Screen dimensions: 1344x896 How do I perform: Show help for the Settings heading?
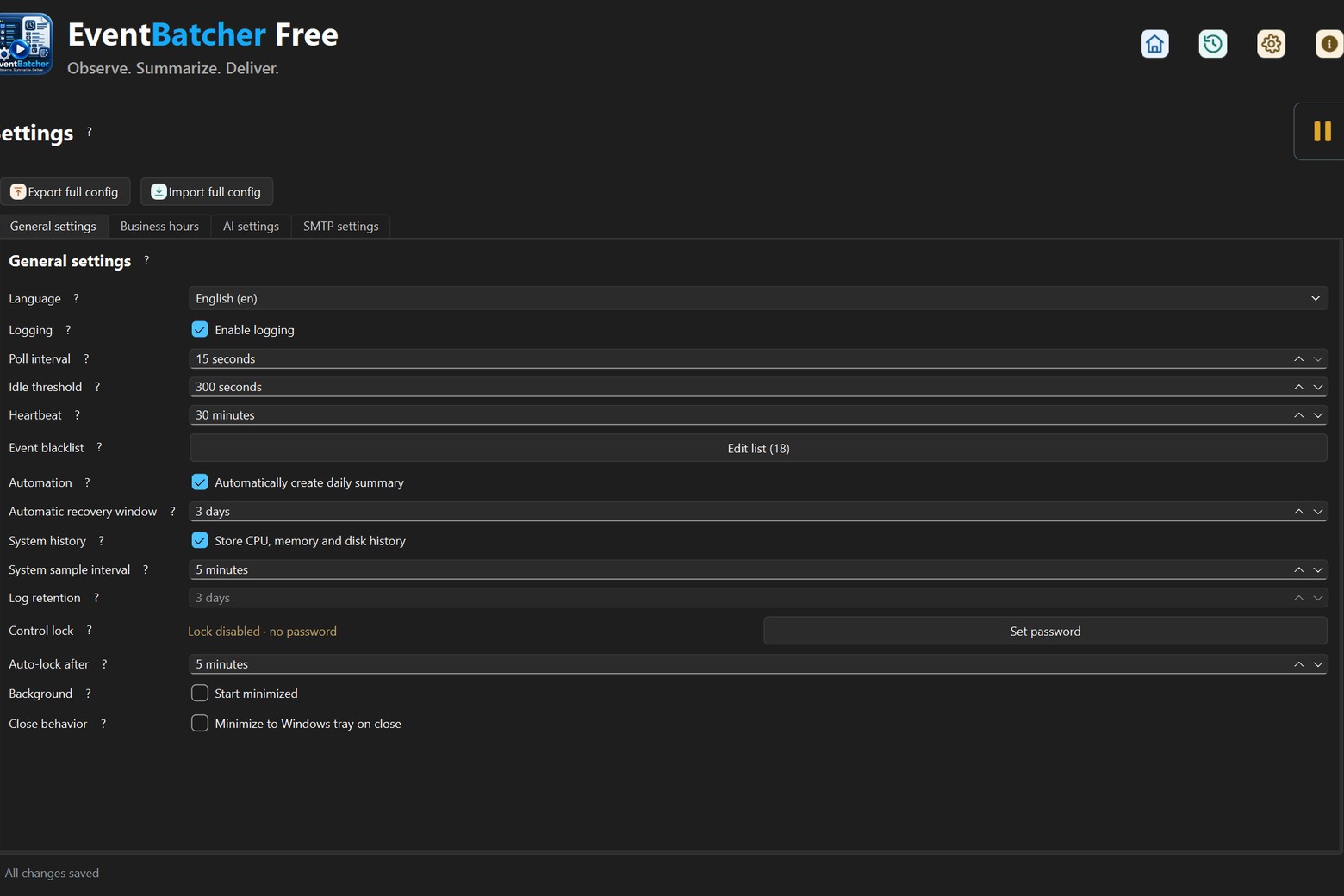(90, 133)
